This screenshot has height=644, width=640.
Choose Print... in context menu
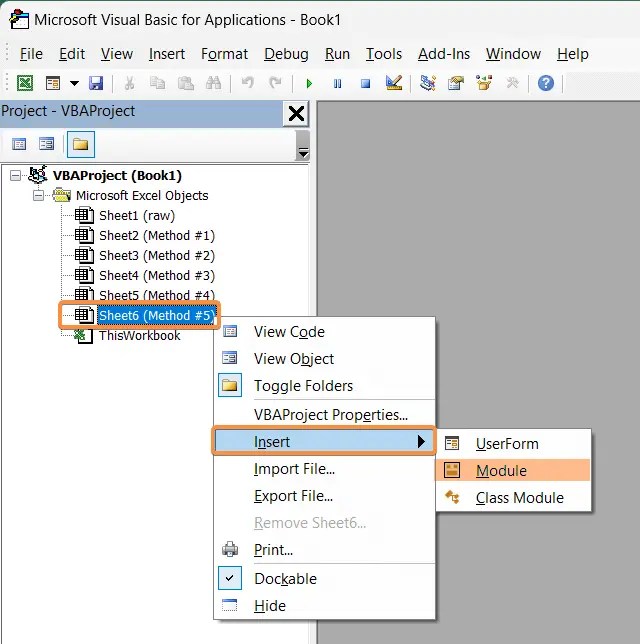325,550
